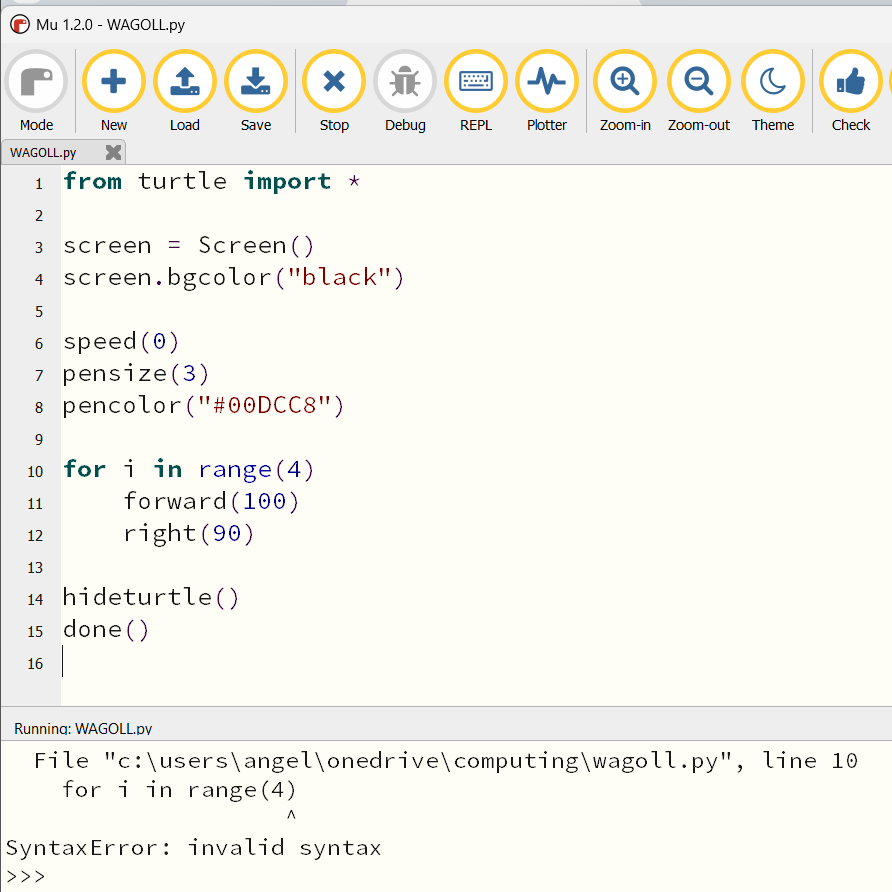The image size is (892, 892).
Task: Click the 'forward(100)' line
Action: coord(211,502)
